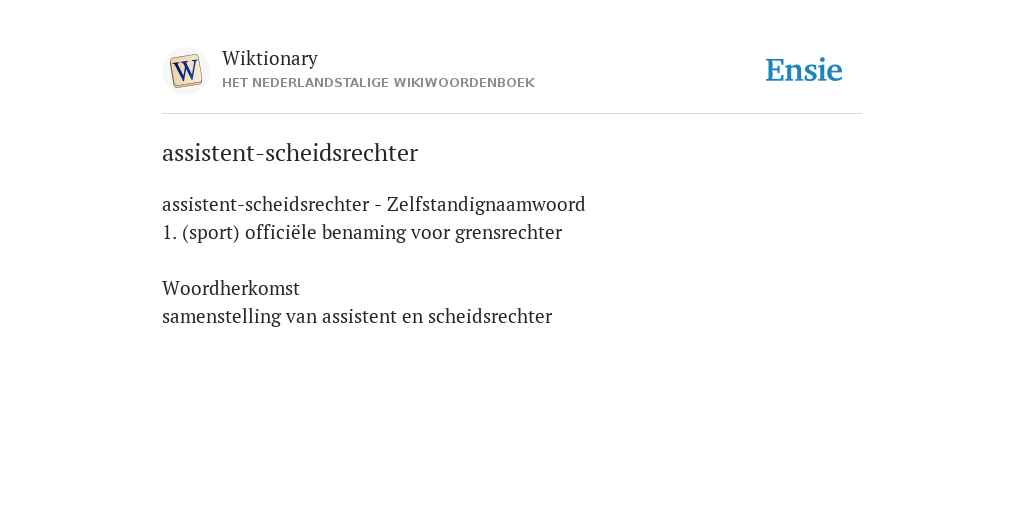Click the large assistent-scheidsrechter heading

coord(290,153)
